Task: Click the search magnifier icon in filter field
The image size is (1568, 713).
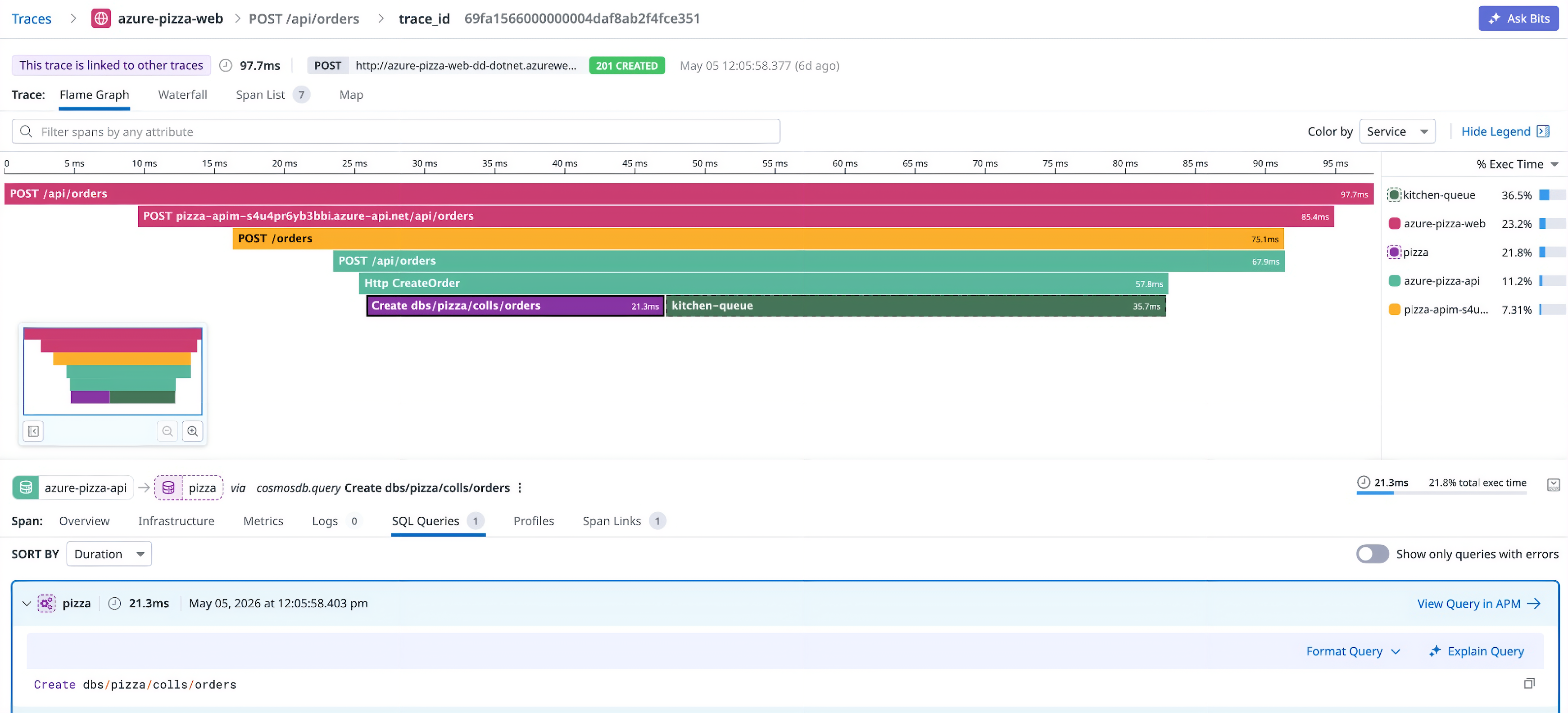Action: (x=26, y=131)
